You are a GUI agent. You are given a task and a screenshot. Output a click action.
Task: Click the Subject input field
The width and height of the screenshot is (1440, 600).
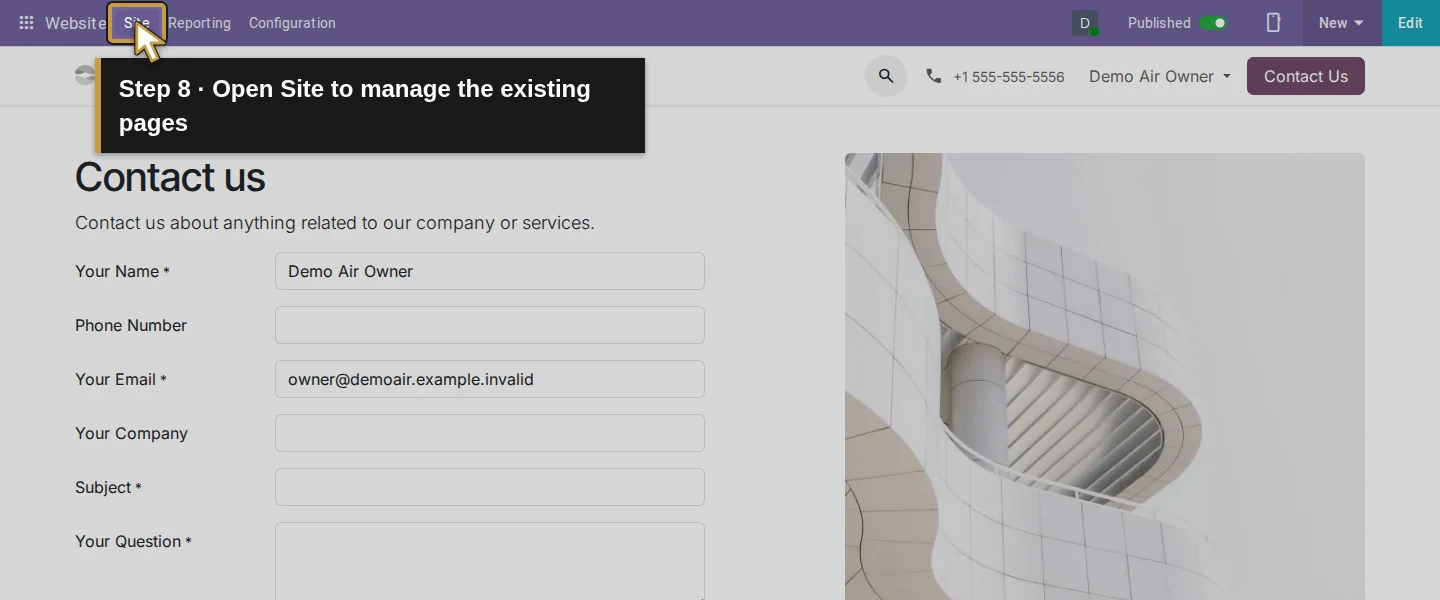490,487
